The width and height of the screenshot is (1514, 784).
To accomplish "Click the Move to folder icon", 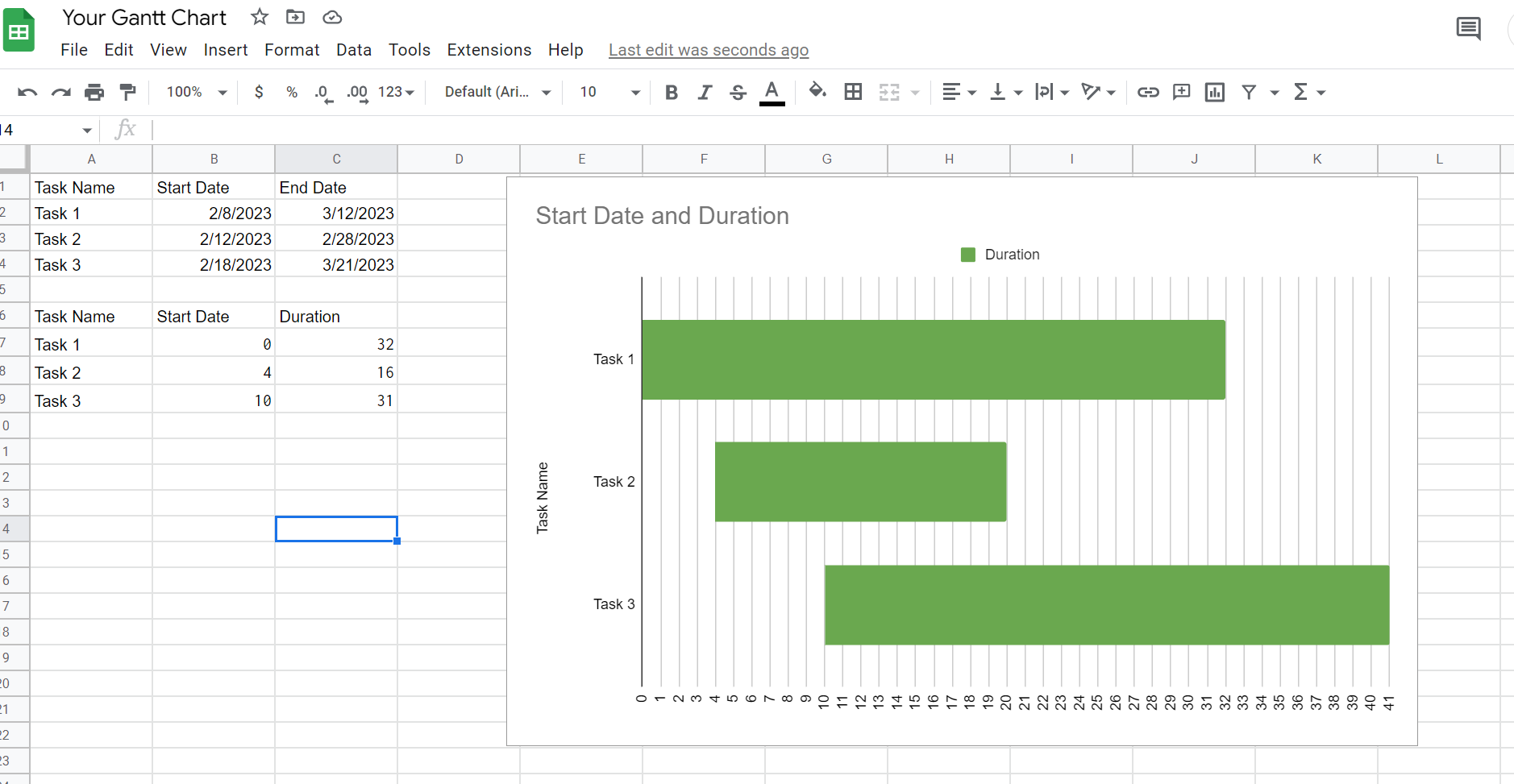I will coord(296,17).
